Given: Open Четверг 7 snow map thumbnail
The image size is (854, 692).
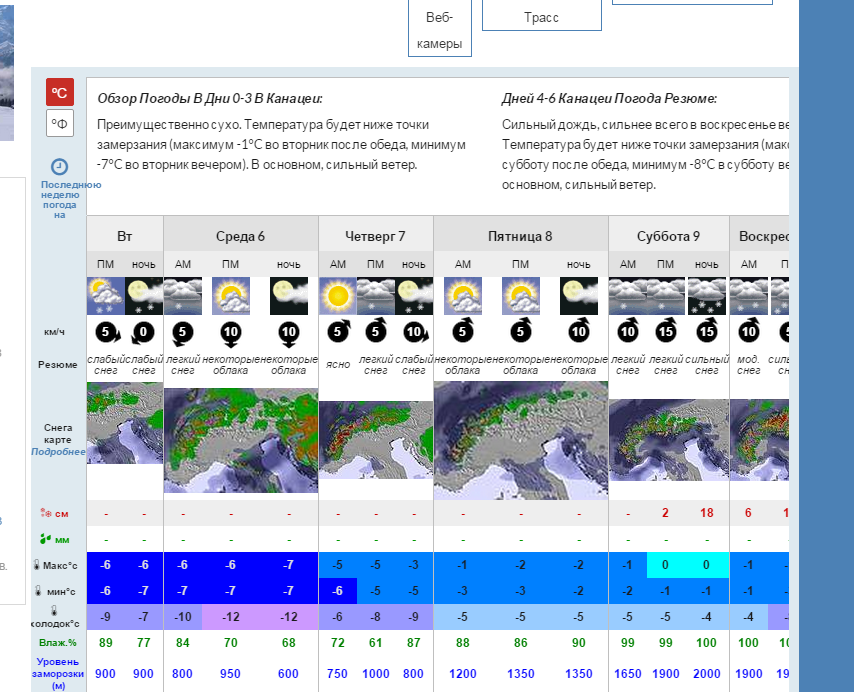Looking at the screenshot, I should 376,440.
